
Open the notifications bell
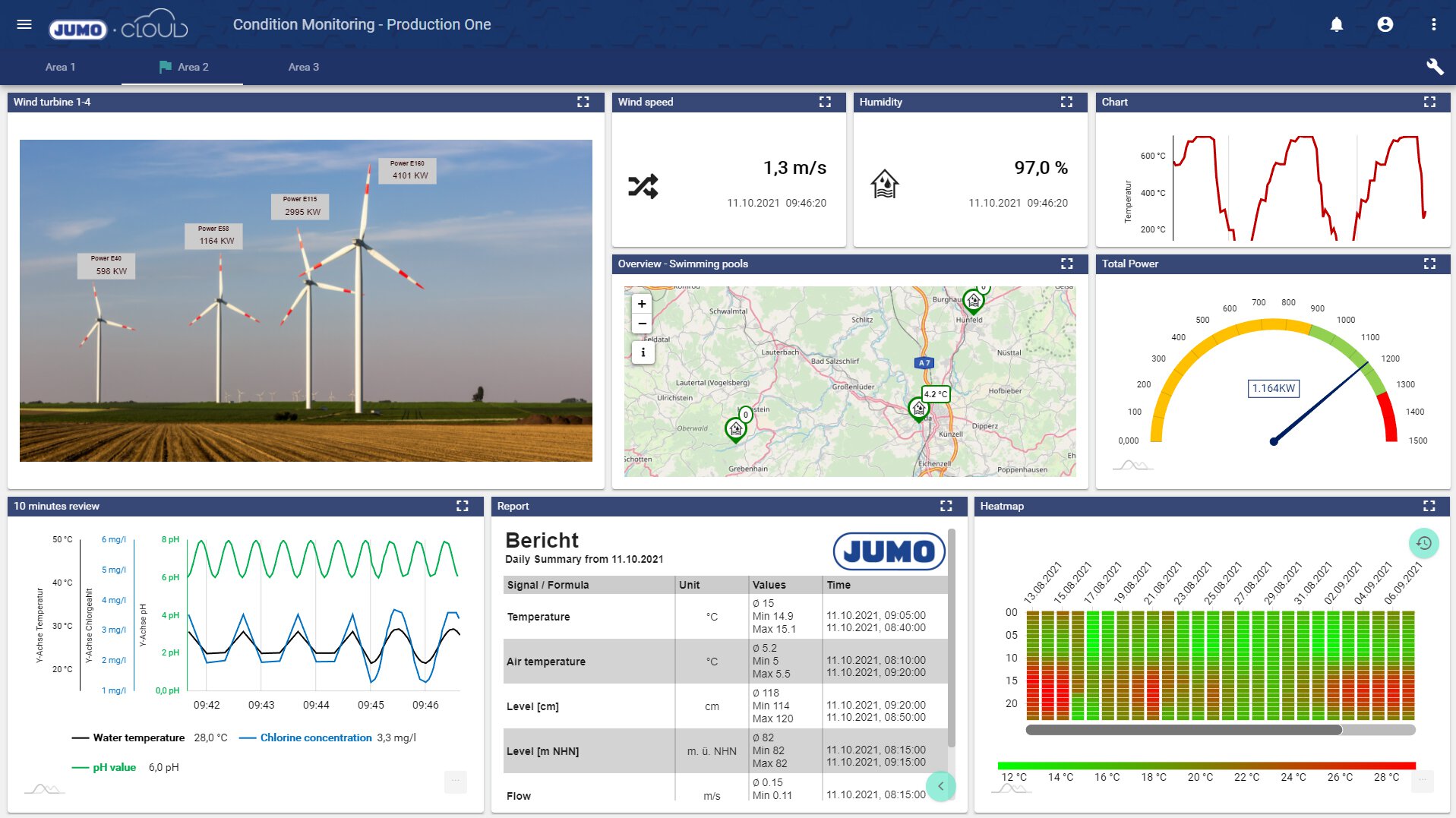click(x=1336, y=24)
